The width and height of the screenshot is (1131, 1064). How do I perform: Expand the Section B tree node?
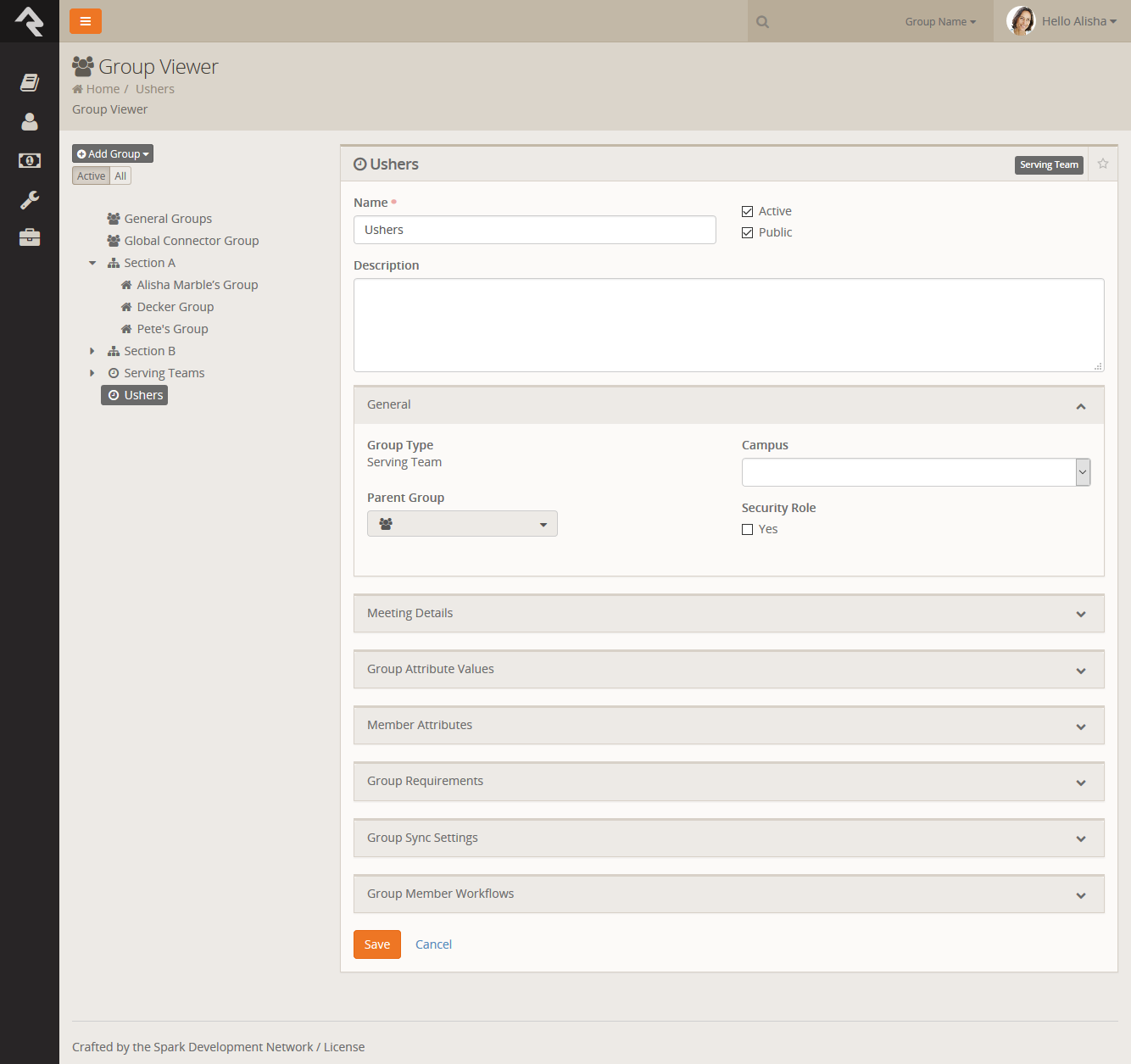pos(92,351)
